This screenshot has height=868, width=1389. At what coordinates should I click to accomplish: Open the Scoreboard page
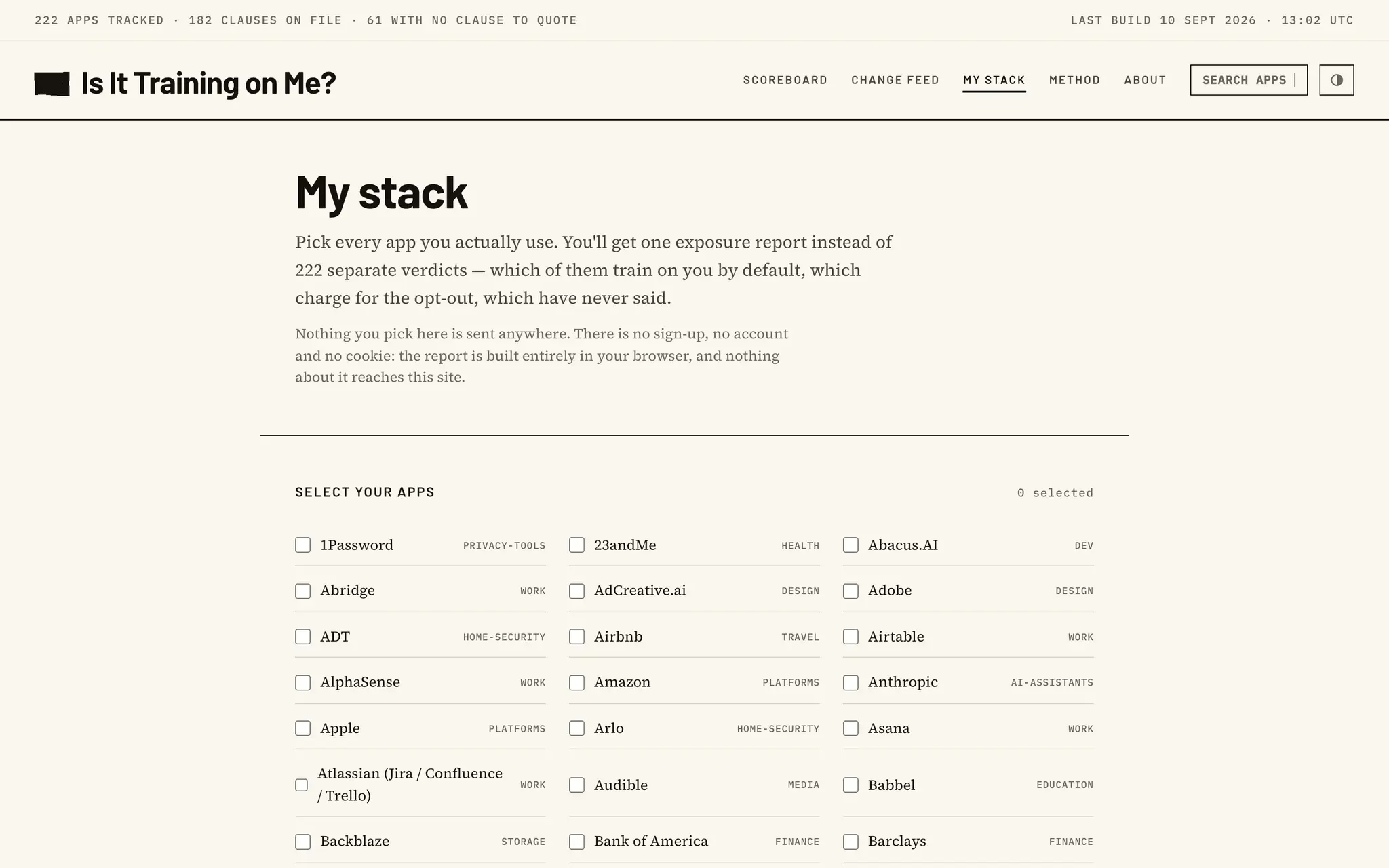[x=785, y=80]
